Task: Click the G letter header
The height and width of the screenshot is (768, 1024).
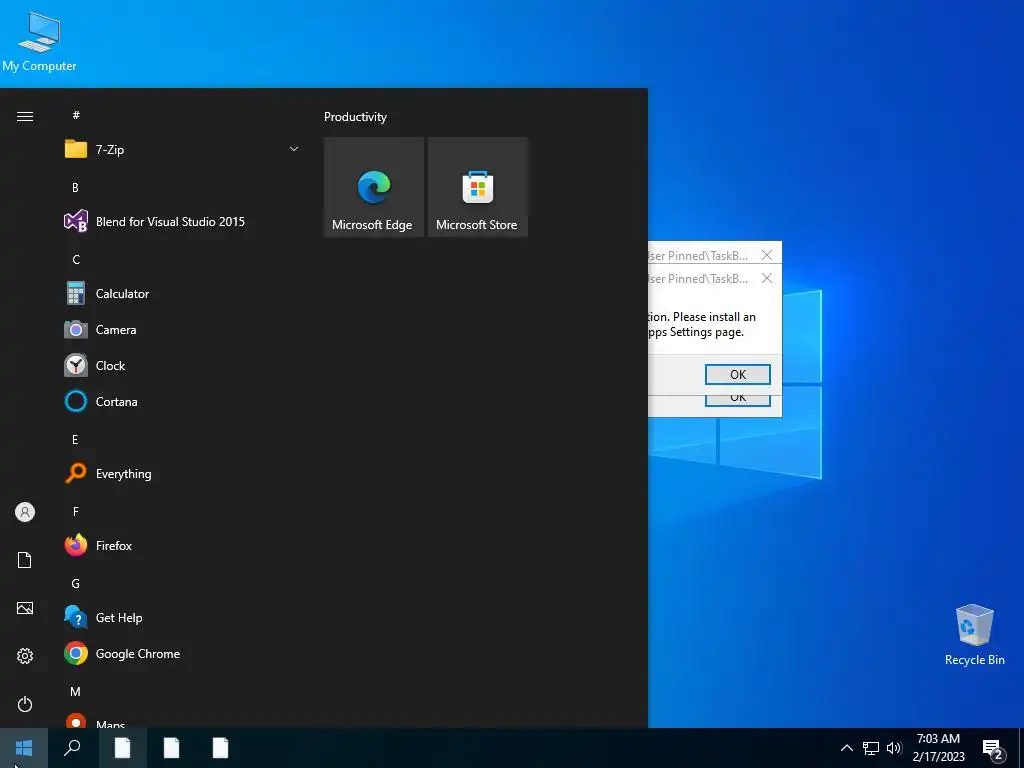Action: click(76, 583)
